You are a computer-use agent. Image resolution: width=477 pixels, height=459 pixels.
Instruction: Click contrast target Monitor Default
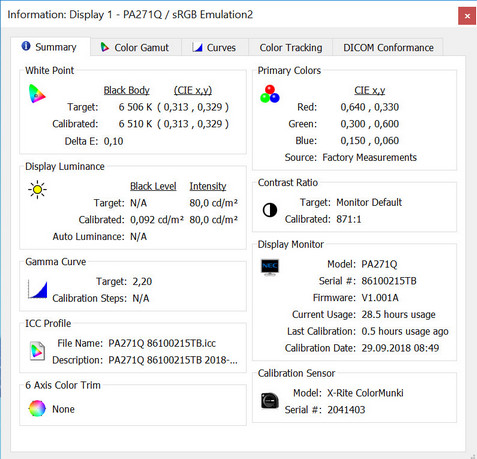point(369,202)
